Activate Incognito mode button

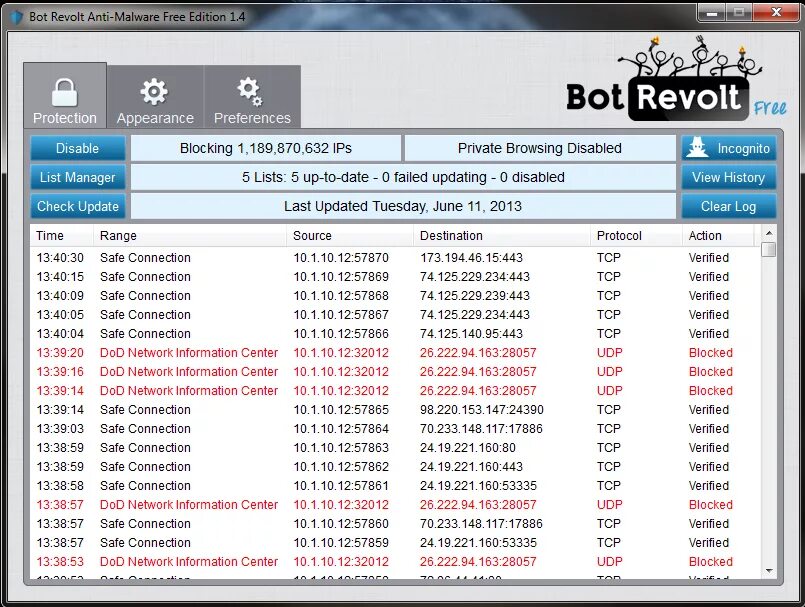pyautogui.click(x=729, y=148)
